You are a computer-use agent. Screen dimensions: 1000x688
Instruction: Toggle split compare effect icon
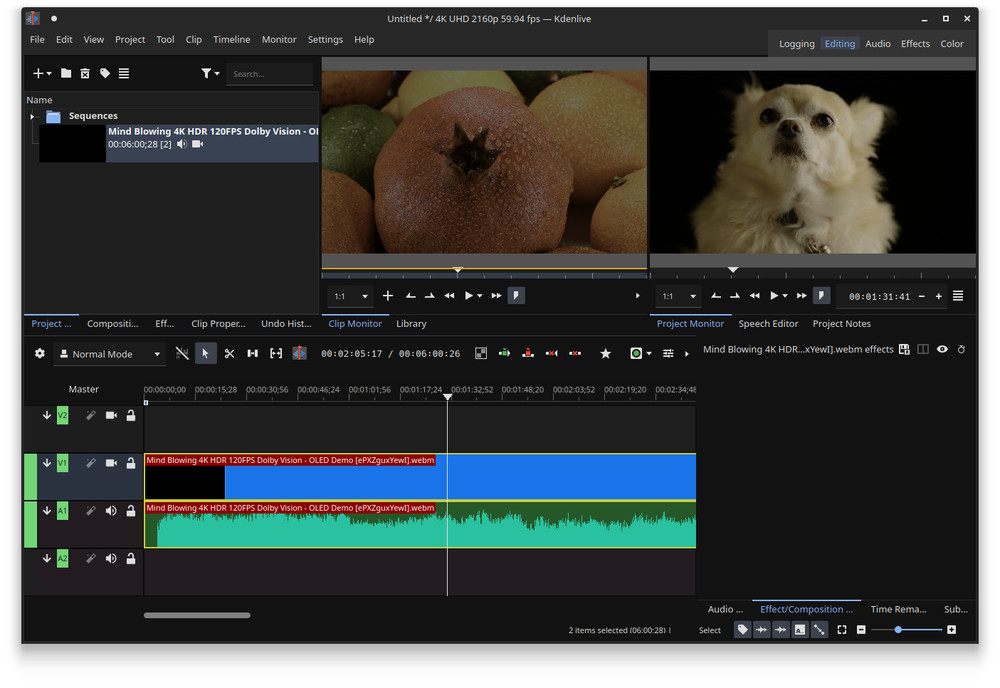click(x=923, y=349)
